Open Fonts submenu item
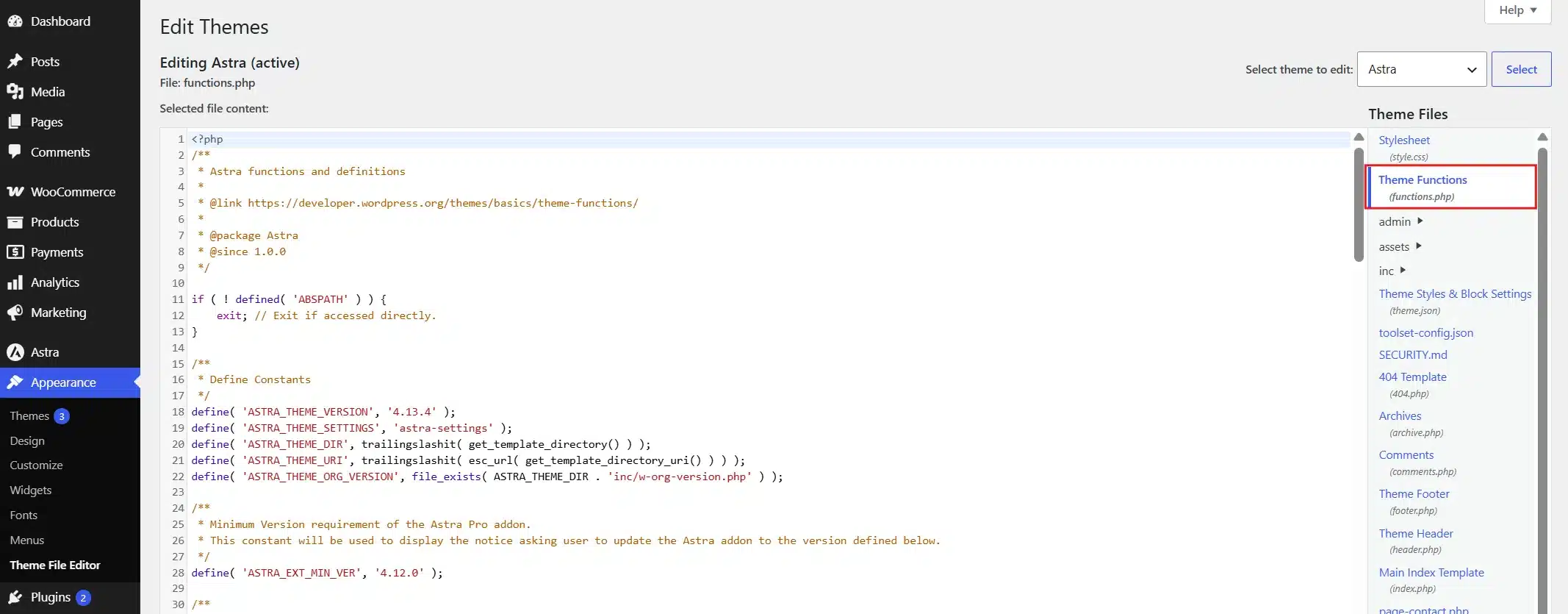The height and width of the screenshot is (614, 1568). tap(24, 515)
